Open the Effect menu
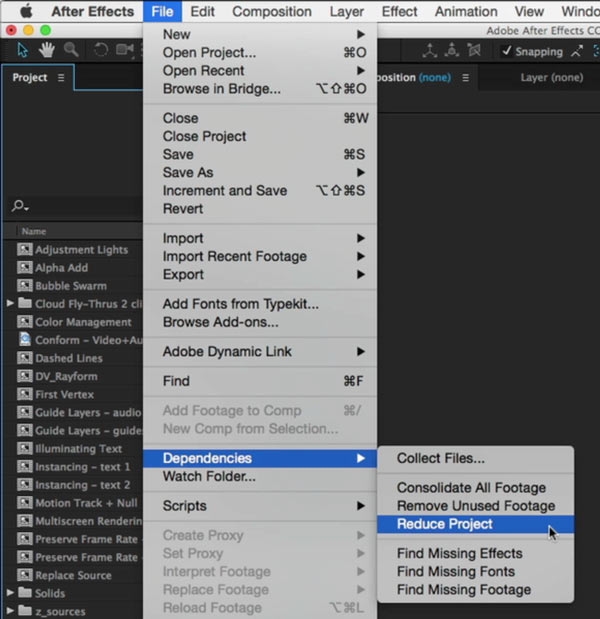This screenshot has height=619, width=600. pos(399,11)
